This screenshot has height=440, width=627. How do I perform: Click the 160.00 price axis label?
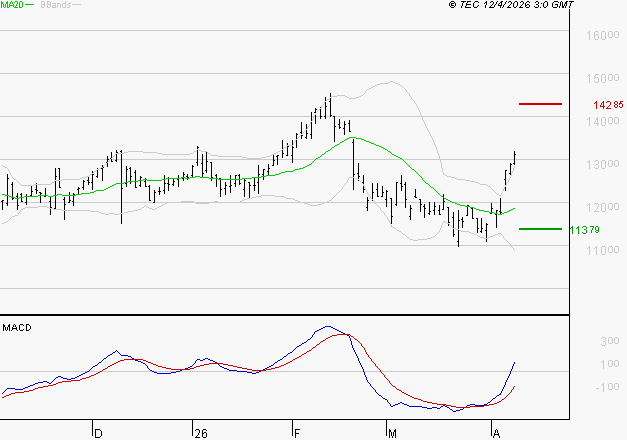pos(603,35)
